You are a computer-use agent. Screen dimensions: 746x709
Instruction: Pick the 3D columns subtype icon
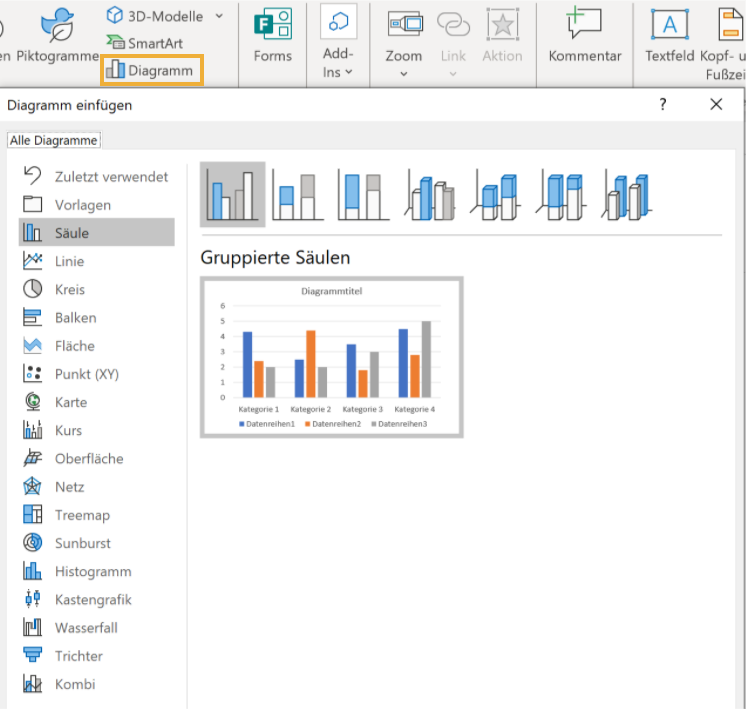(627, 196)
